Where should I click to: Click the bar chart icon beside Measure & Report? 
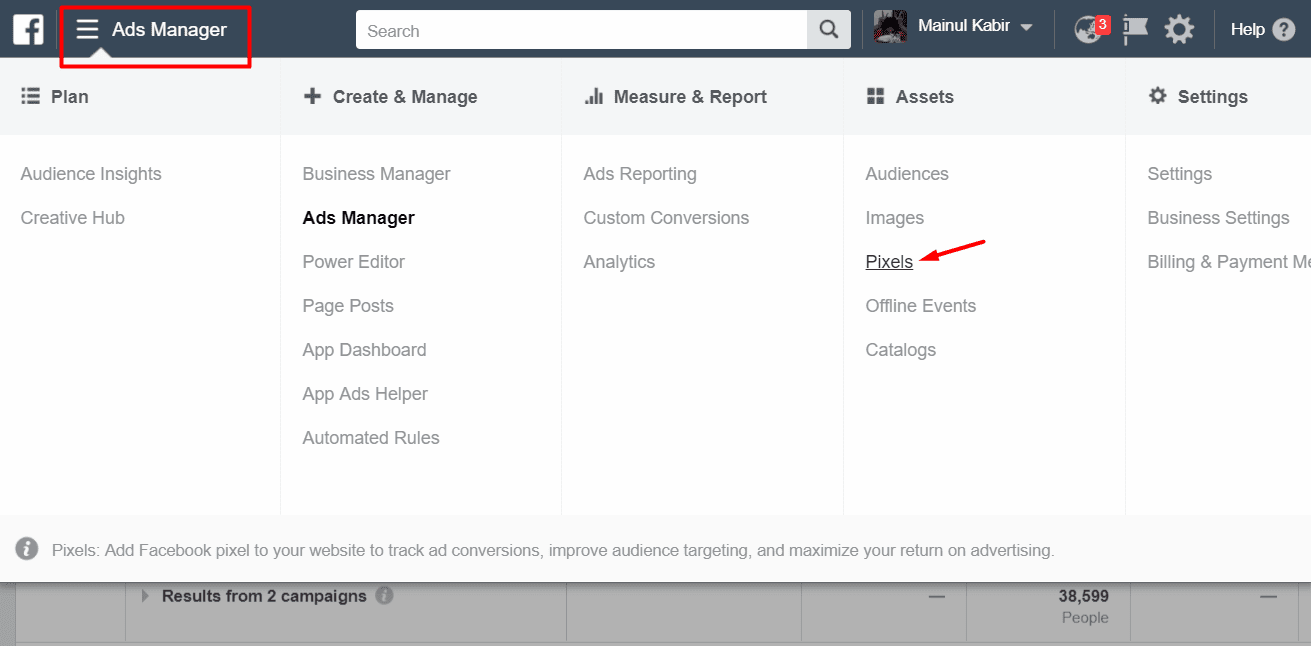(x=594, y=96)
